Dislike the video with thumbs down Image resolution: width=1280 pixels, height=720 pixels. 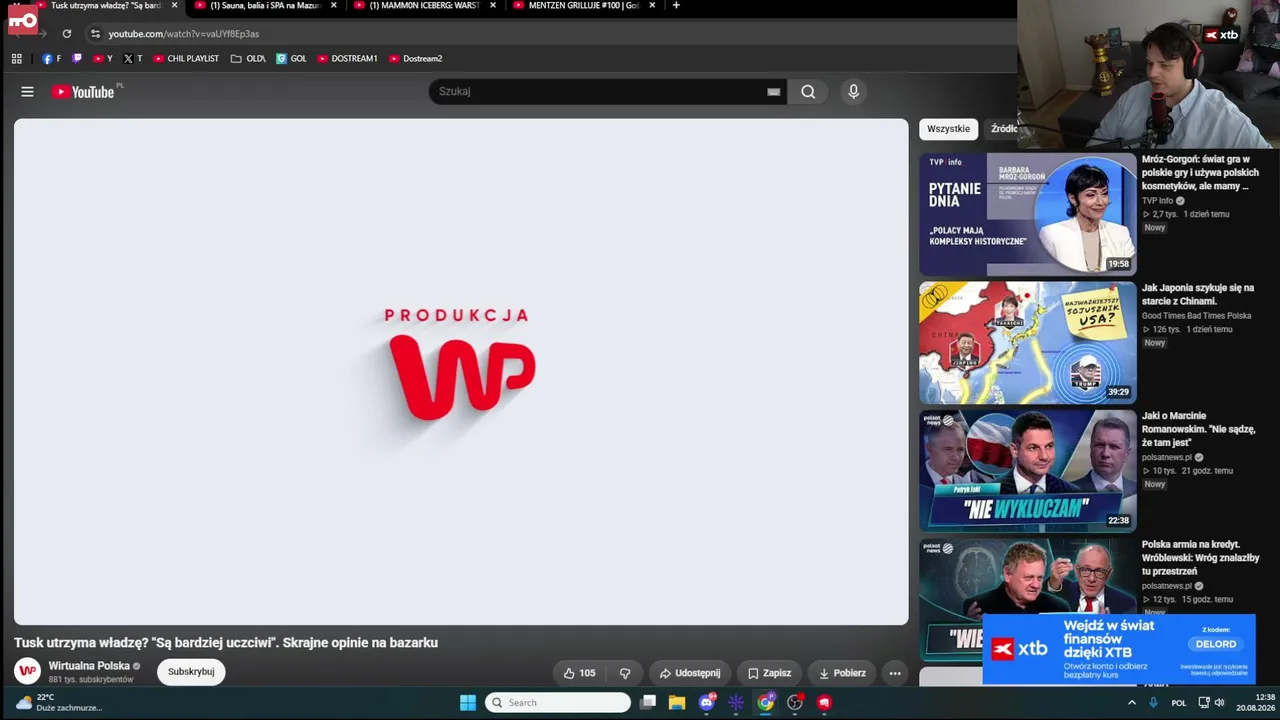(625, 673)
